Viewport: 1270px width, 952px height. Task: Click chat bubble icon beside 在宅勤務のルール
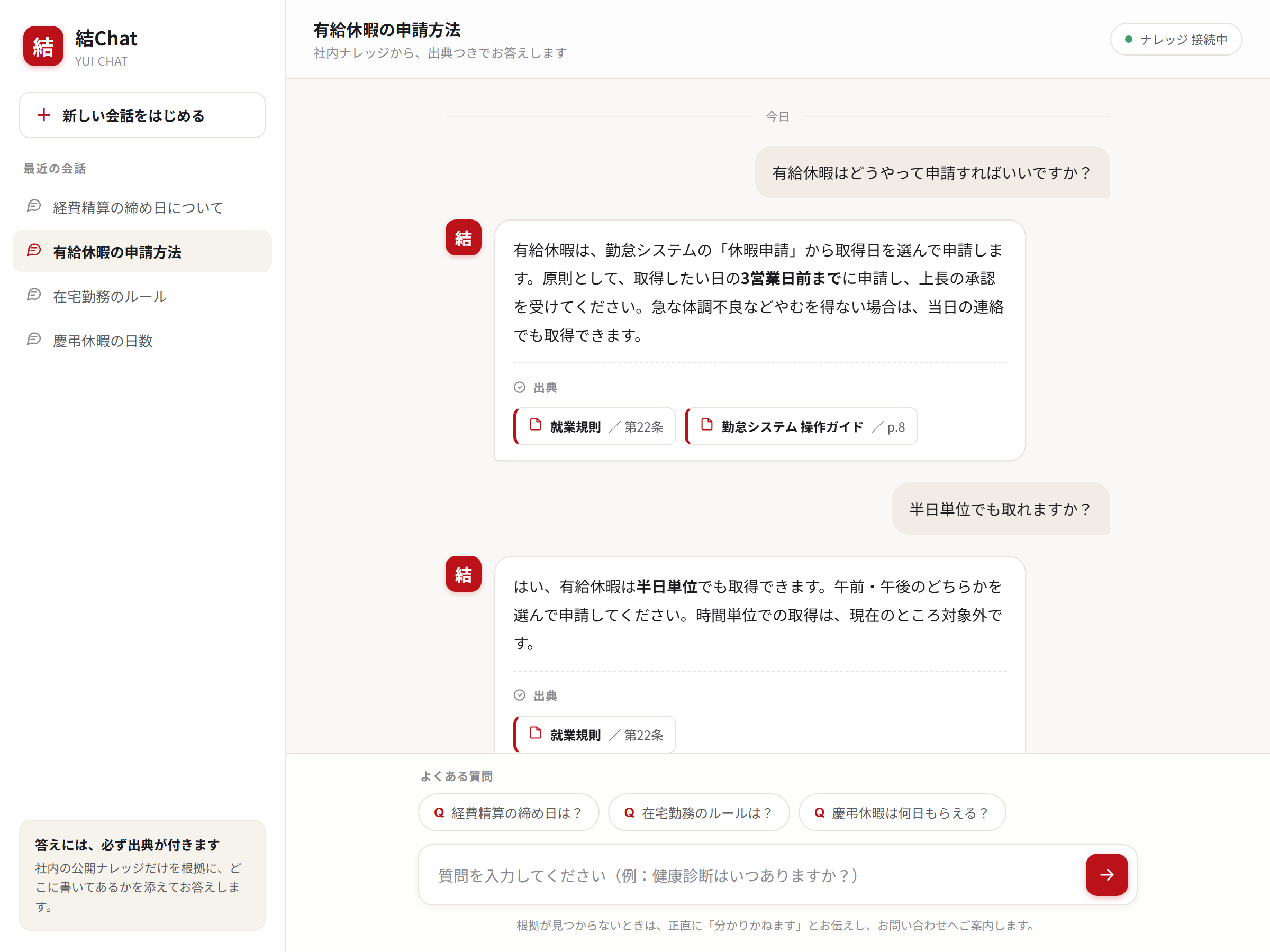34,295
